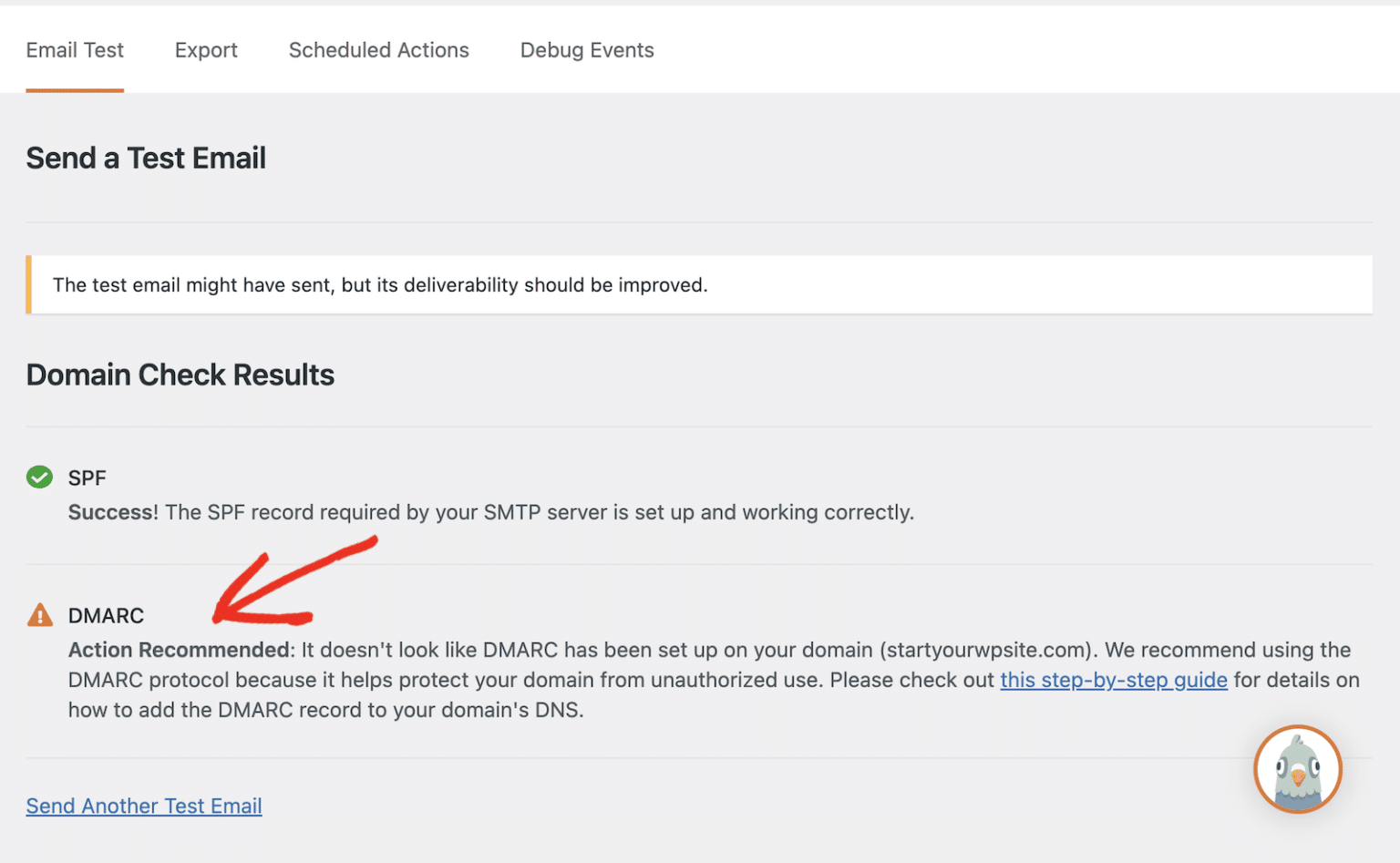This screenshot has height=863, width=1400.
Task: Open the pigeon mascot chat assistant
Action: click(1297, 769)
